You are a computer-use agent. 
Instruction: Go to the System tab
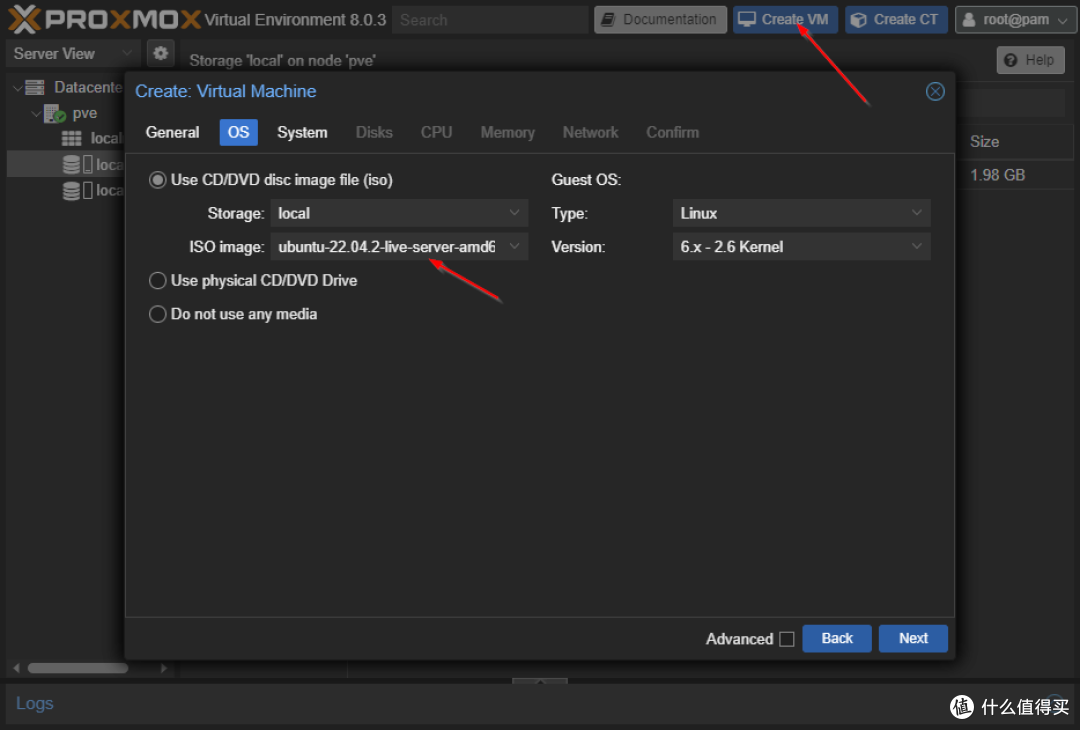[x=302, y=132]
